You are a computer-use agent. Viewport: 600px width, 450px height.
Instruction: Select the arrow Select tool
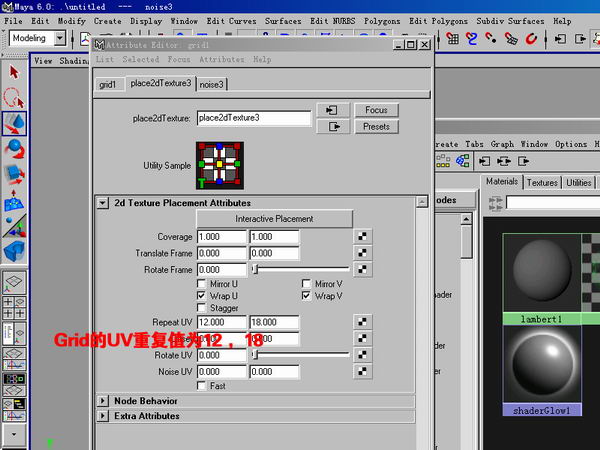(14, 72)
